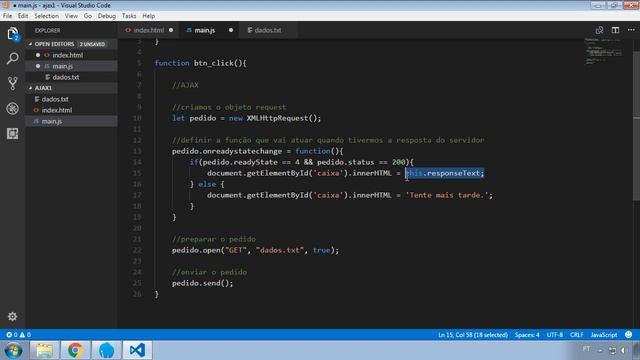640x360 pixels.
Task: Click errors and warnings counter in status bar
Action: coord(18,335)
